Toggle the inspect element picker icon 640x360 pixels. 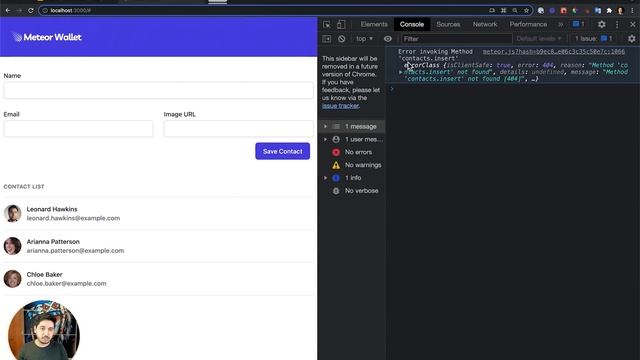[327, 24]
